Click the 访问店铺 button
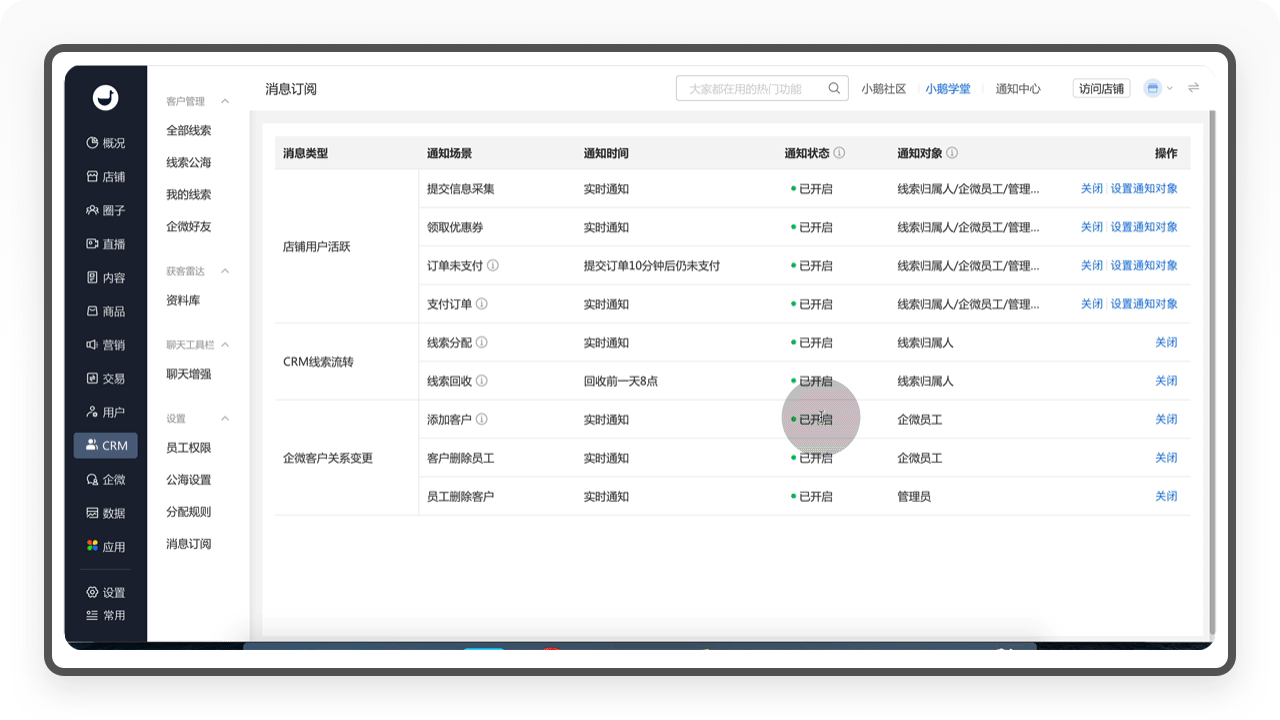The height and width of the screenshot is (720, 1280). [x=1101, y=88]
